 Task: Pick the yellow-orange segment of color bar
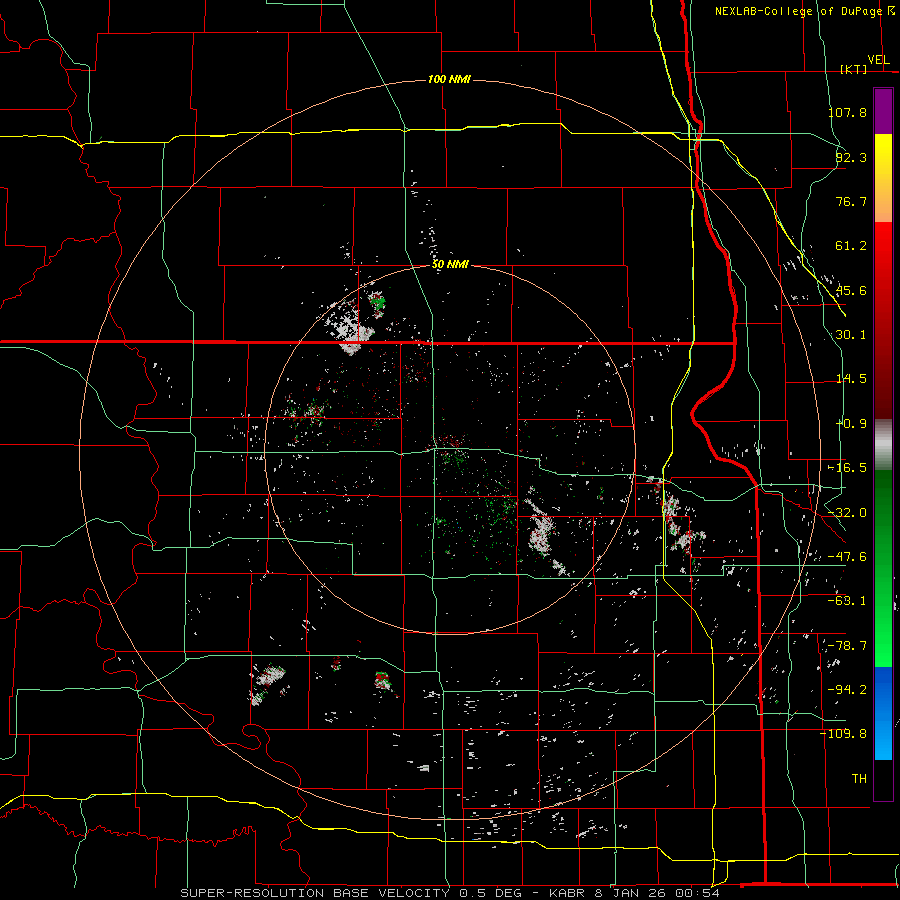click(x=883, y=178)
